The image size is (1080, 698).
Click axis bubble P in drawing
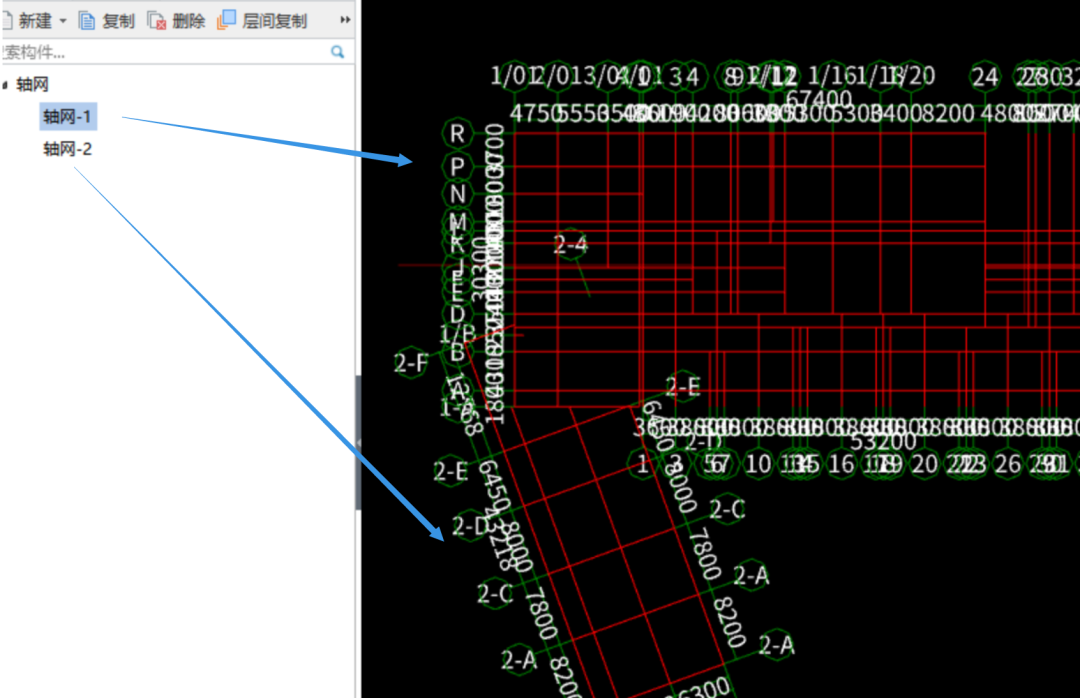pyautogui.click(x=457, y=166)
